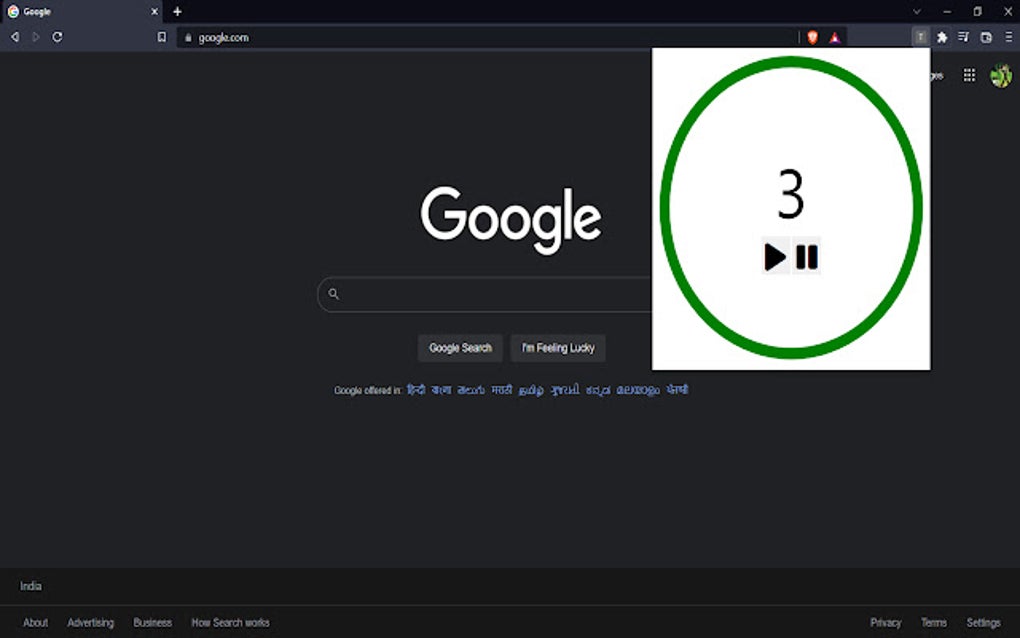The image size is (1020, 638).
Task: Click the search magnifier in the search box
Action: (x=332, y=294)
